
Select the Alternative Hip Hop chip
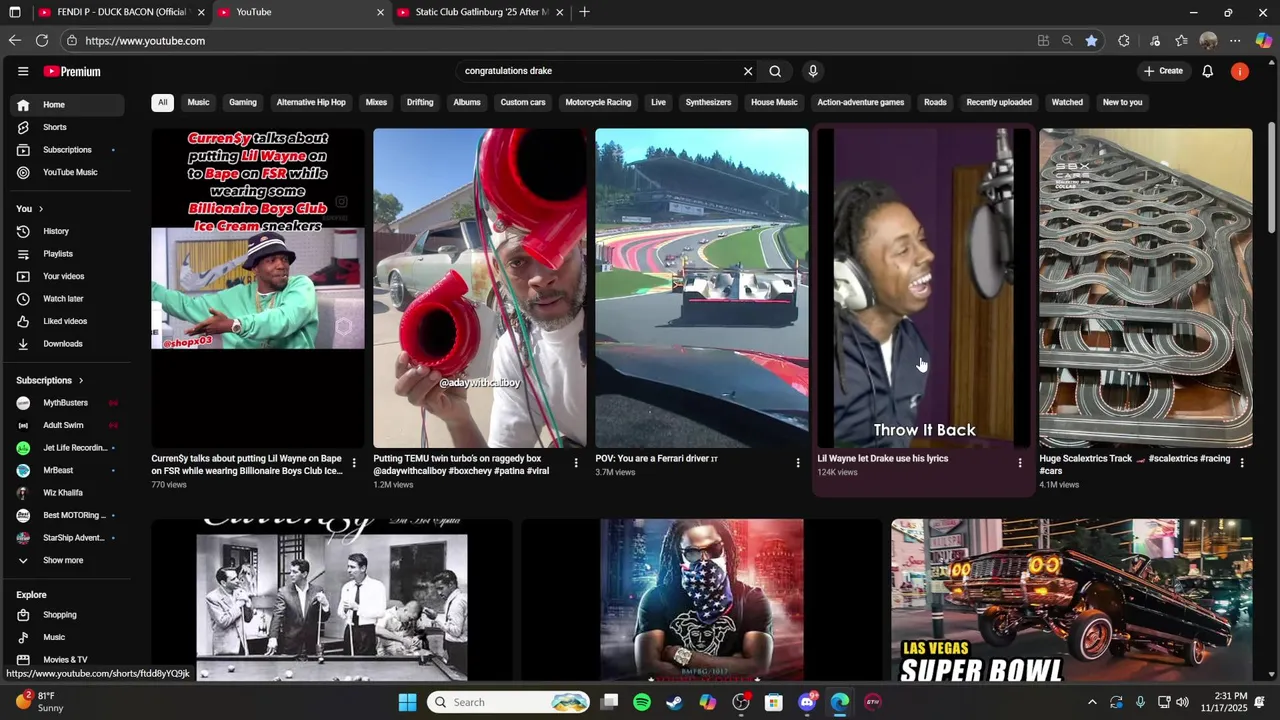click(x=311, y=102)
